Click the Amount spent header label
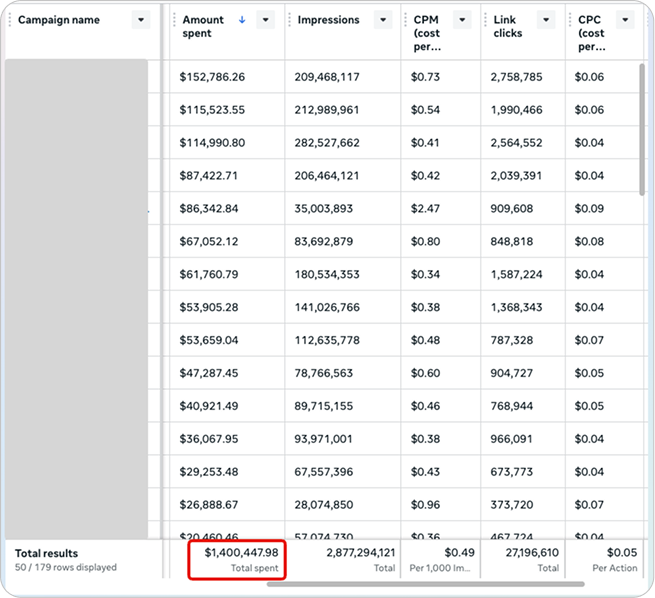655x598 pixels. tap(203, 26)
